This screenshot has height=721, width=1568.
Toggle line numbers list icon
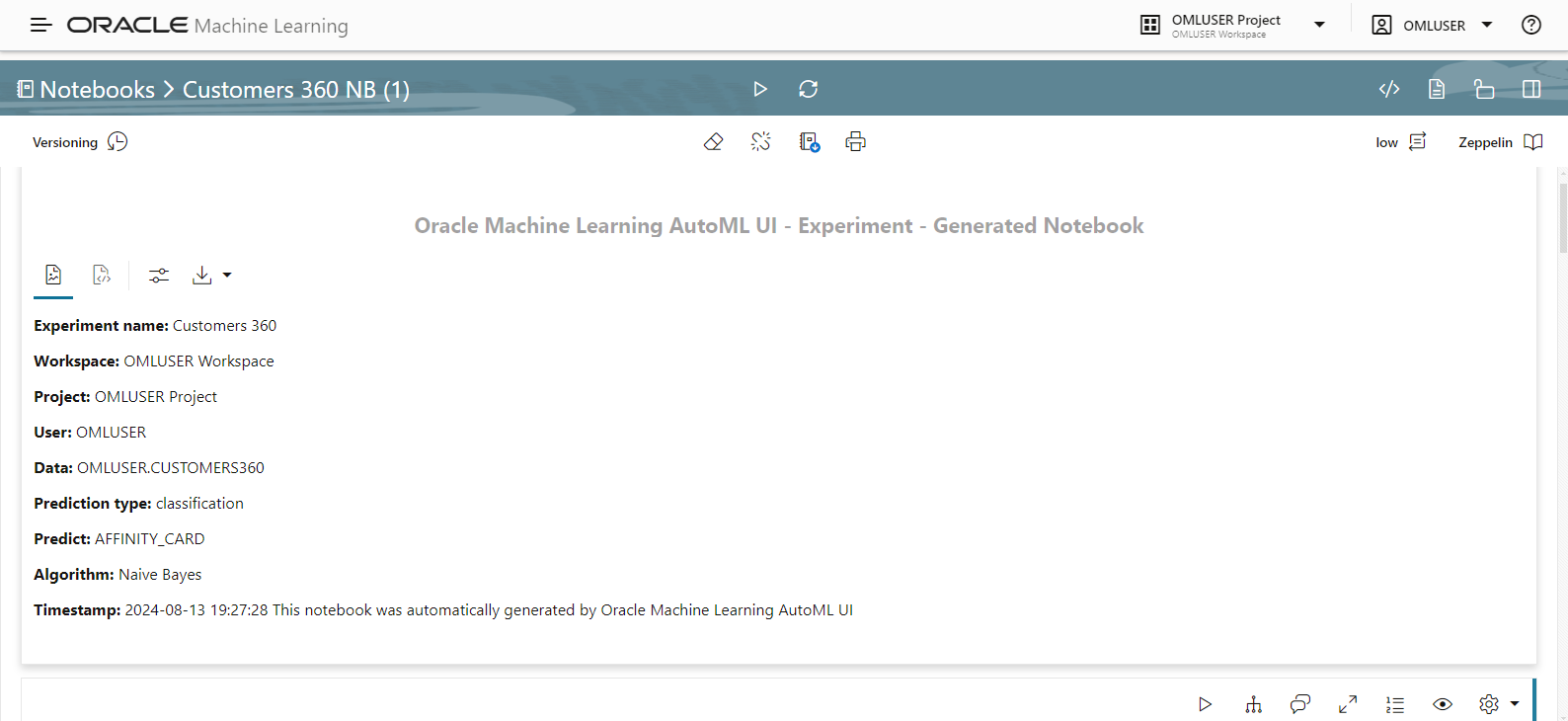[x=1395, y=704]
